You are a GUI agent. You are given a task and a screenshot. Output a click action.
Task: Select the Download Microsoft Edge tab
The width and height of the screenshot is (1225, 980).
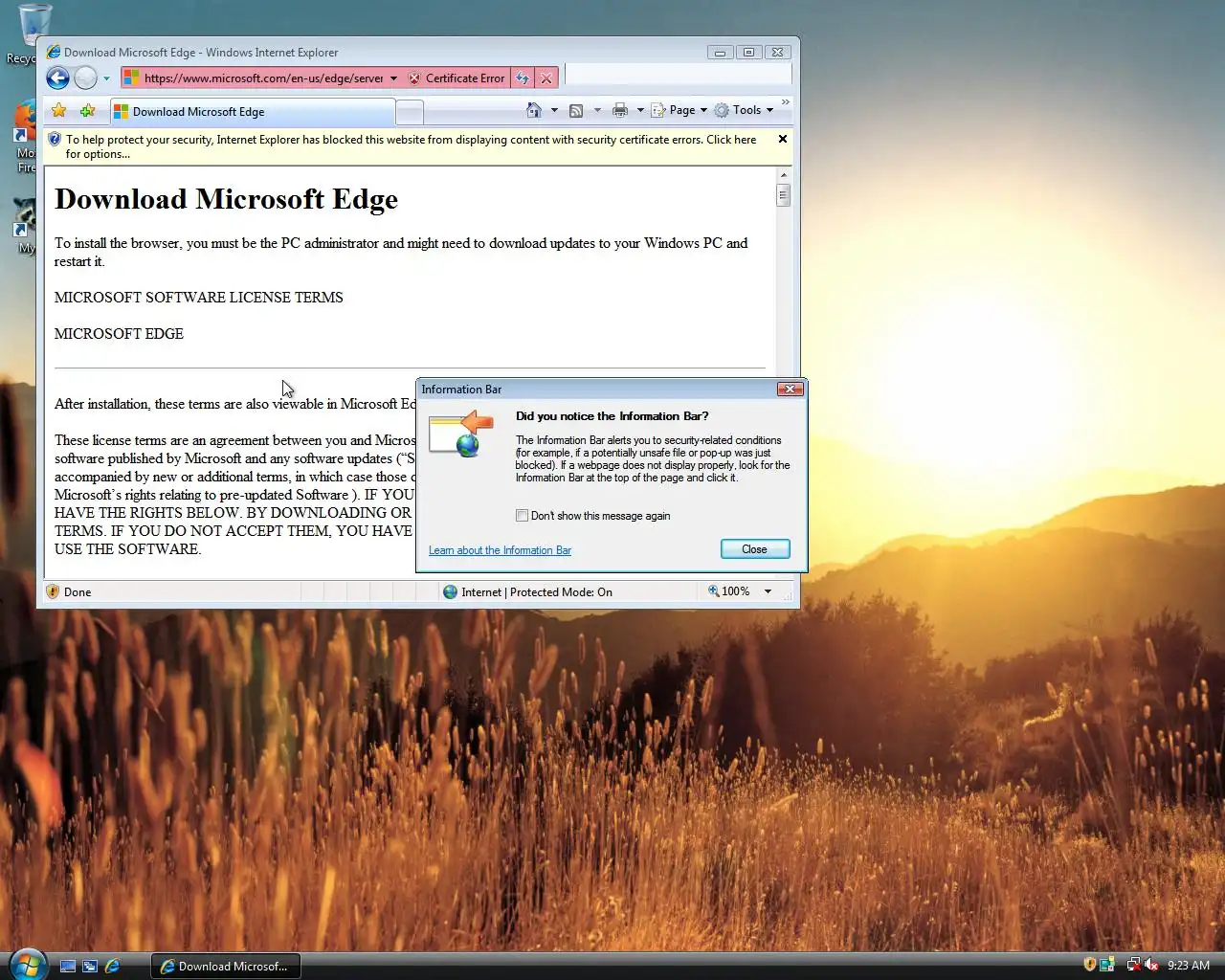[252, 112]
